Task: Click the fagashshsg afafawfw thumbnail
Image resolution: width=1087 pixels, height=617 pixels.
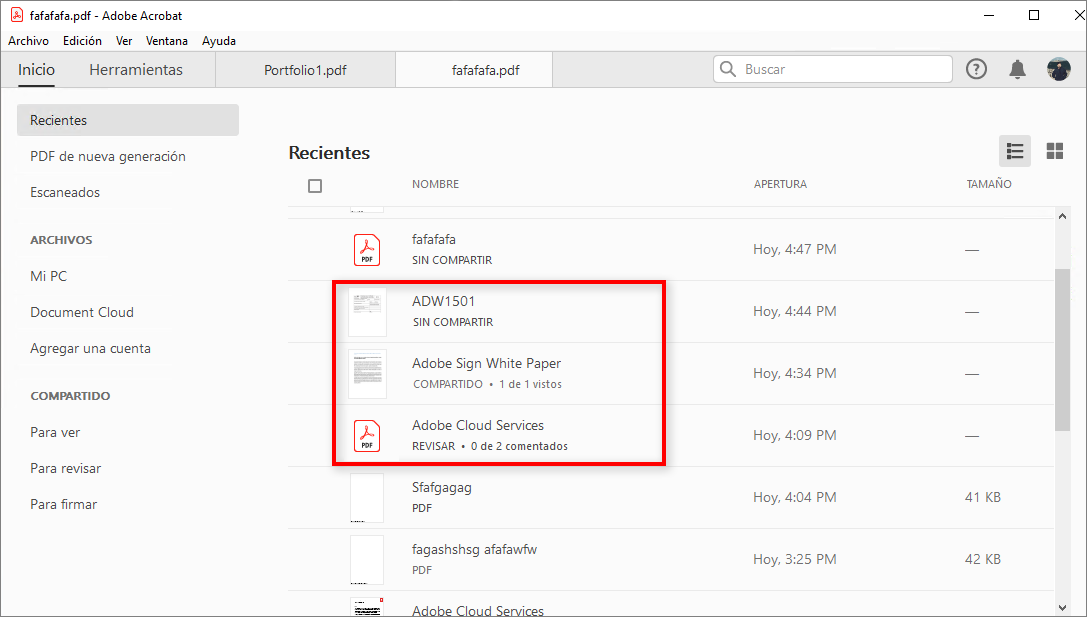Action: pyautogui.click(x=367, y=559)
